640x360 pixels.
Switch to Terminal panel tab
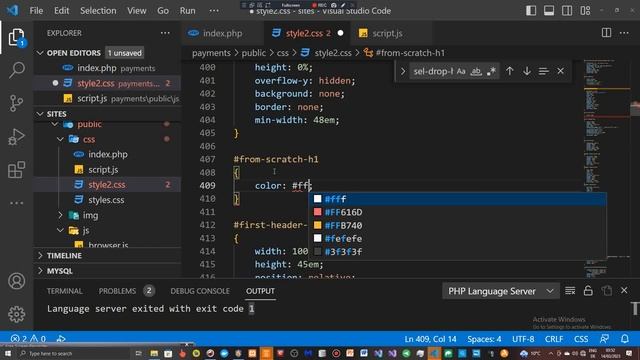click(x=64, y=291)
